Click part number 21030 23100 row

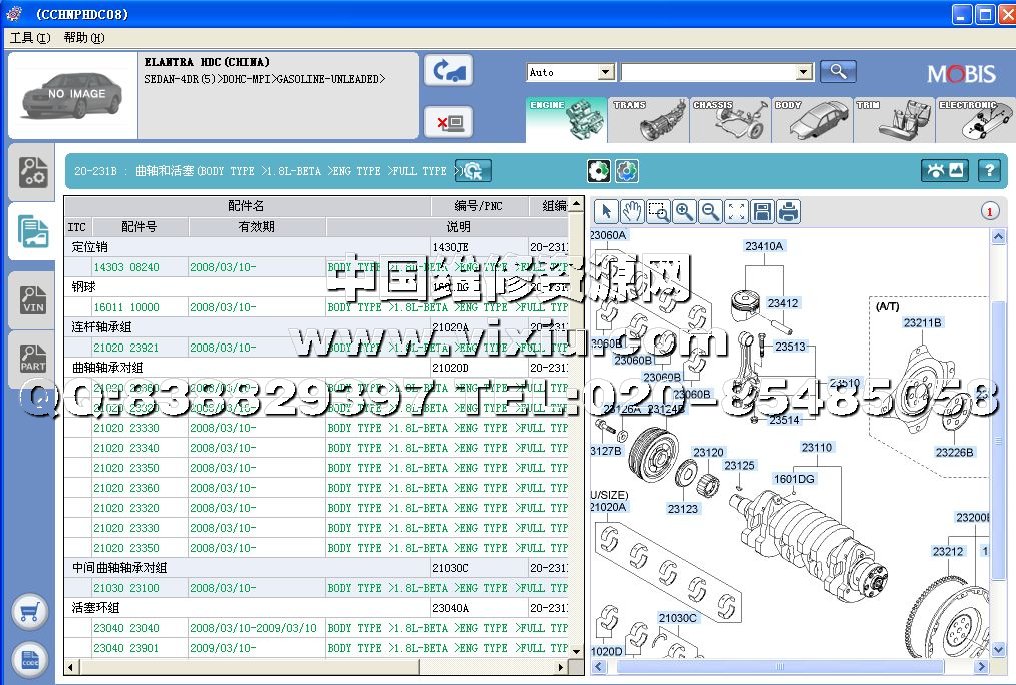pyautogui.click(x=126, y=588)
